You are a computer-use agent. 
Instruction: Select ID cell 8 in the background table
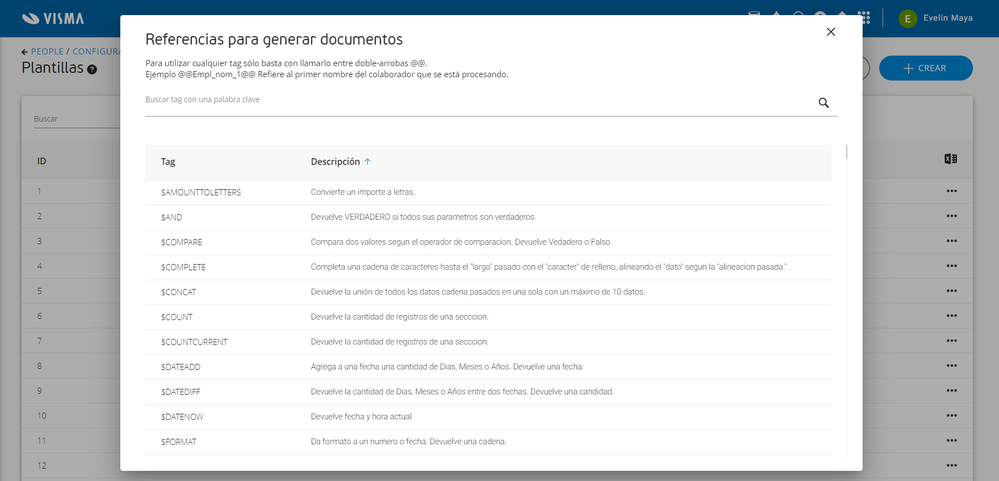pyautogui.click(x=40, y=366)
